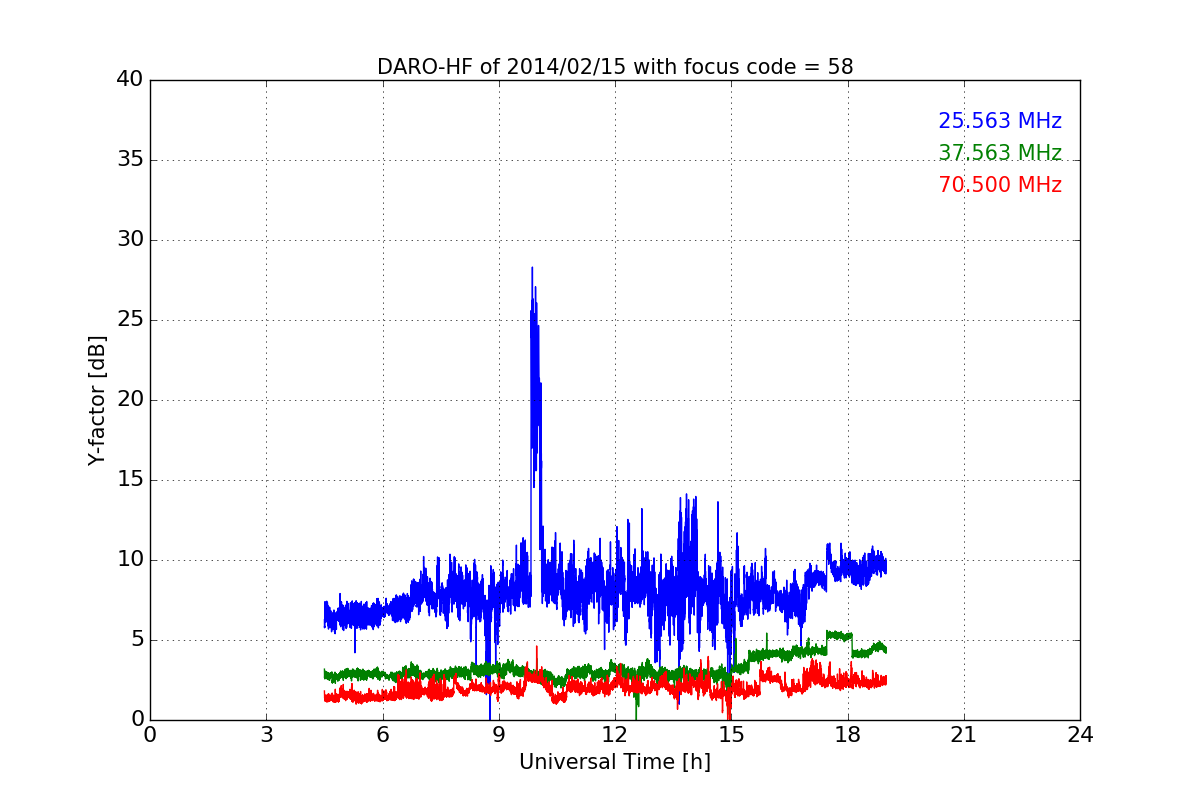Click the y-axis tick label 40
The height and width of the screenshot is (800, 1200).
130,80
